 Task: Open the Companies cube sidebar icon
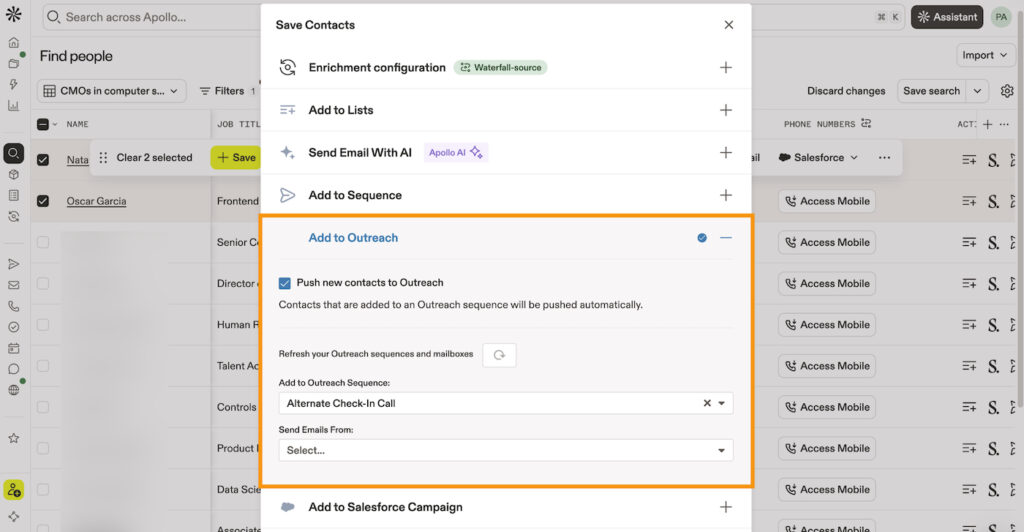pos(13,174)
